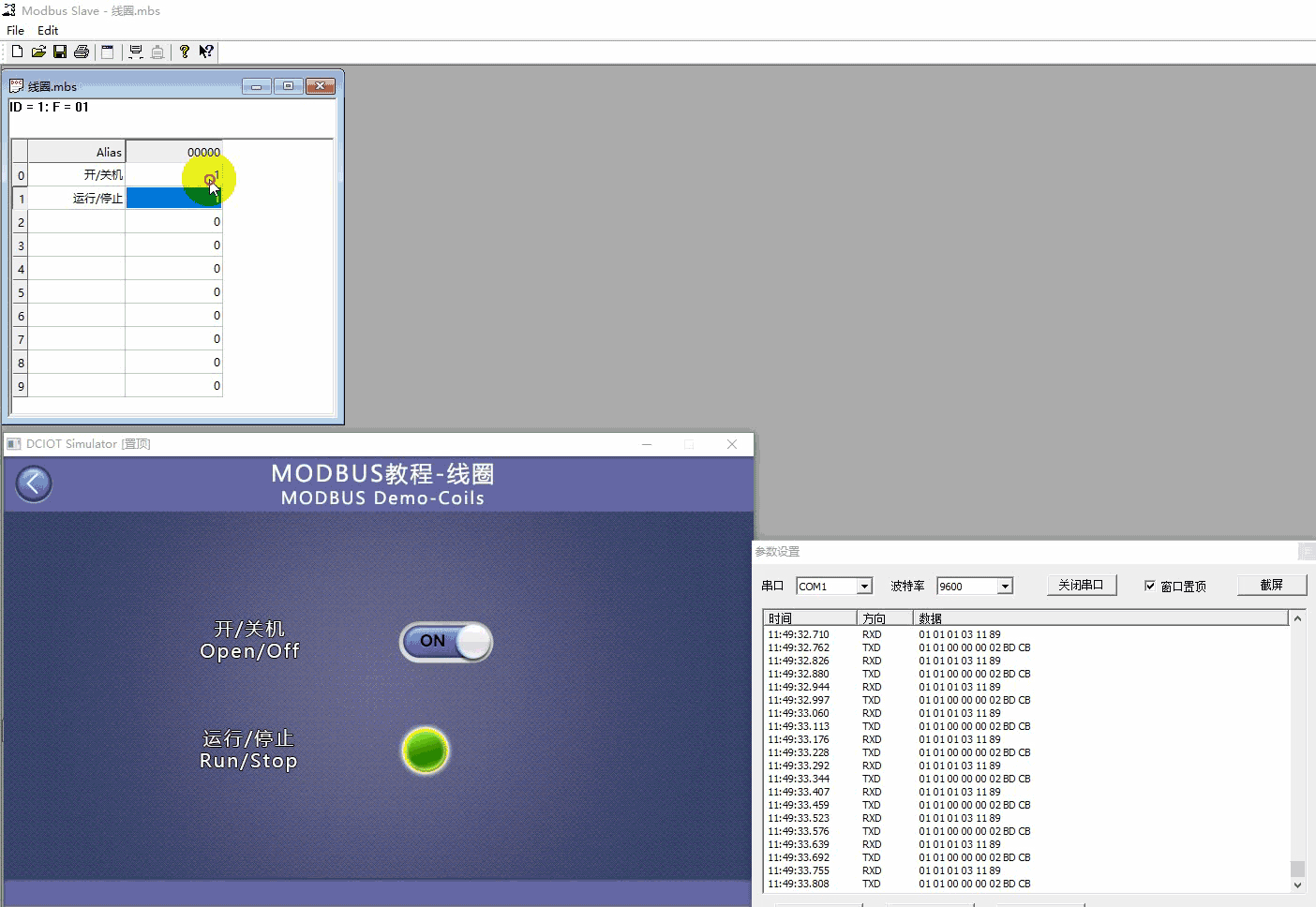Click the log vertical scrollbar thumb
Screen dimensions: 1316x907
[x=1297, y=869]
